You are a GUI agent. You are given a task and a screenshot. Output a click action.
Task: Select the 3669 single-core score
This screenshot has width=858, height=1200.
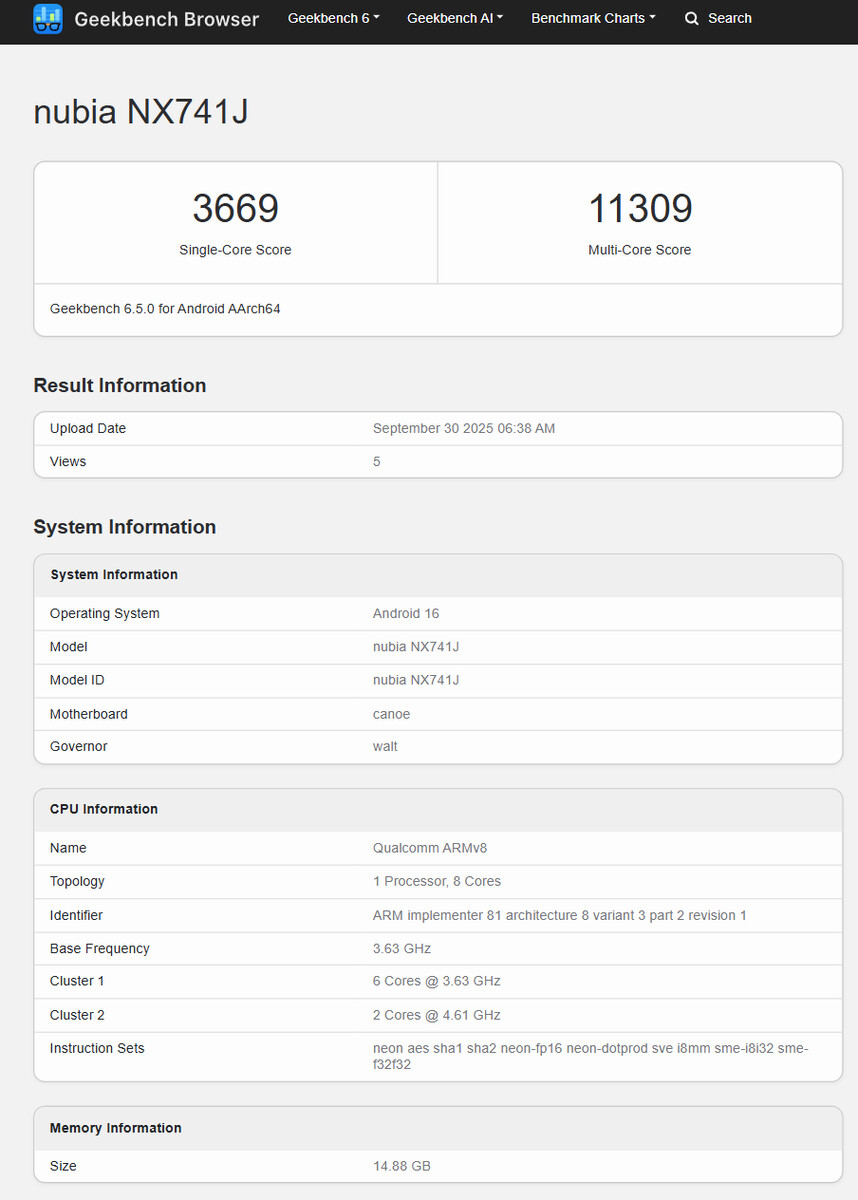(x=235, y=208)
